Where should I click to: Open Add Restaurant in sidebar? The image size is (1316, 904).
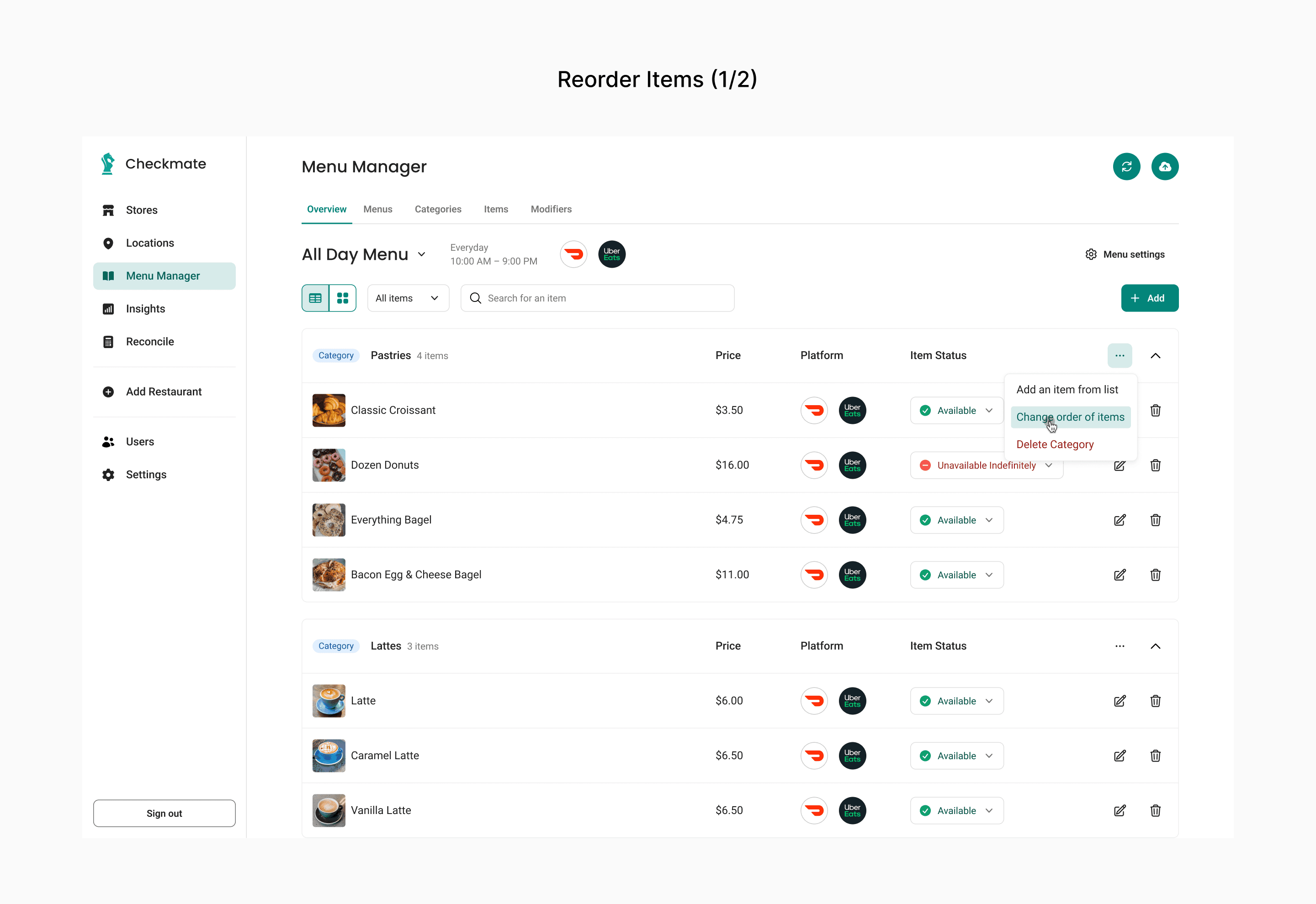[x=164, y=392]
